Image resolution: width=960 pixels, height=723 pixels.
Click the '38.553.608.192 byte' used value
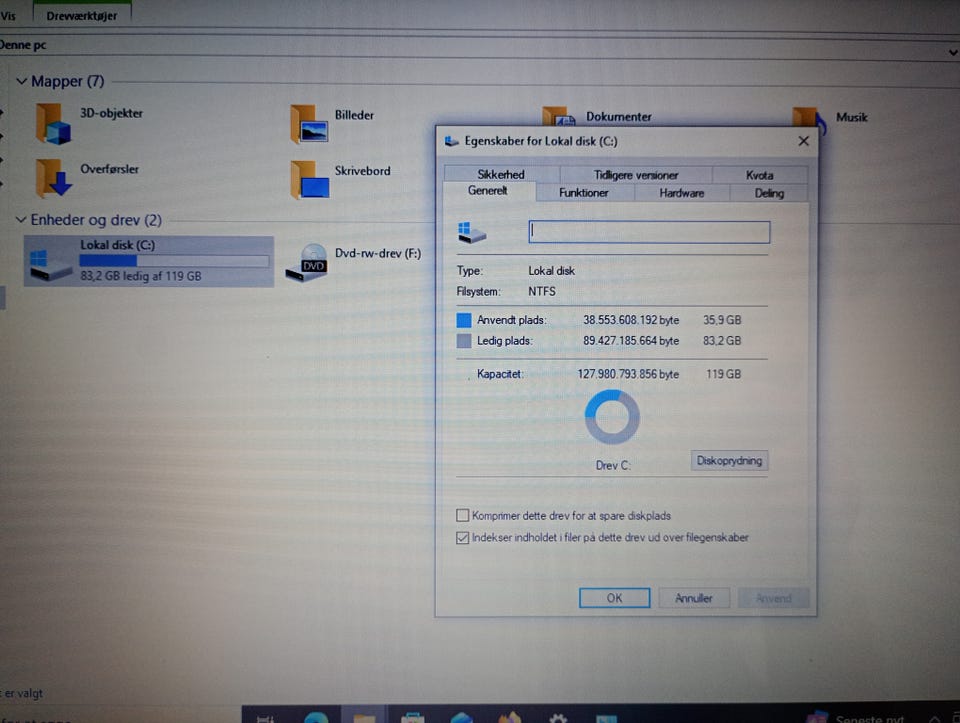631,320
